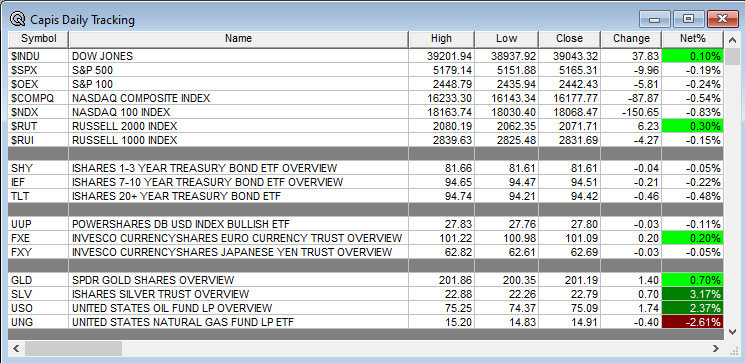Viewport: 745px width, 363px height.
Task: Click the 2062.35 Low value
Action: coord(516,126)
